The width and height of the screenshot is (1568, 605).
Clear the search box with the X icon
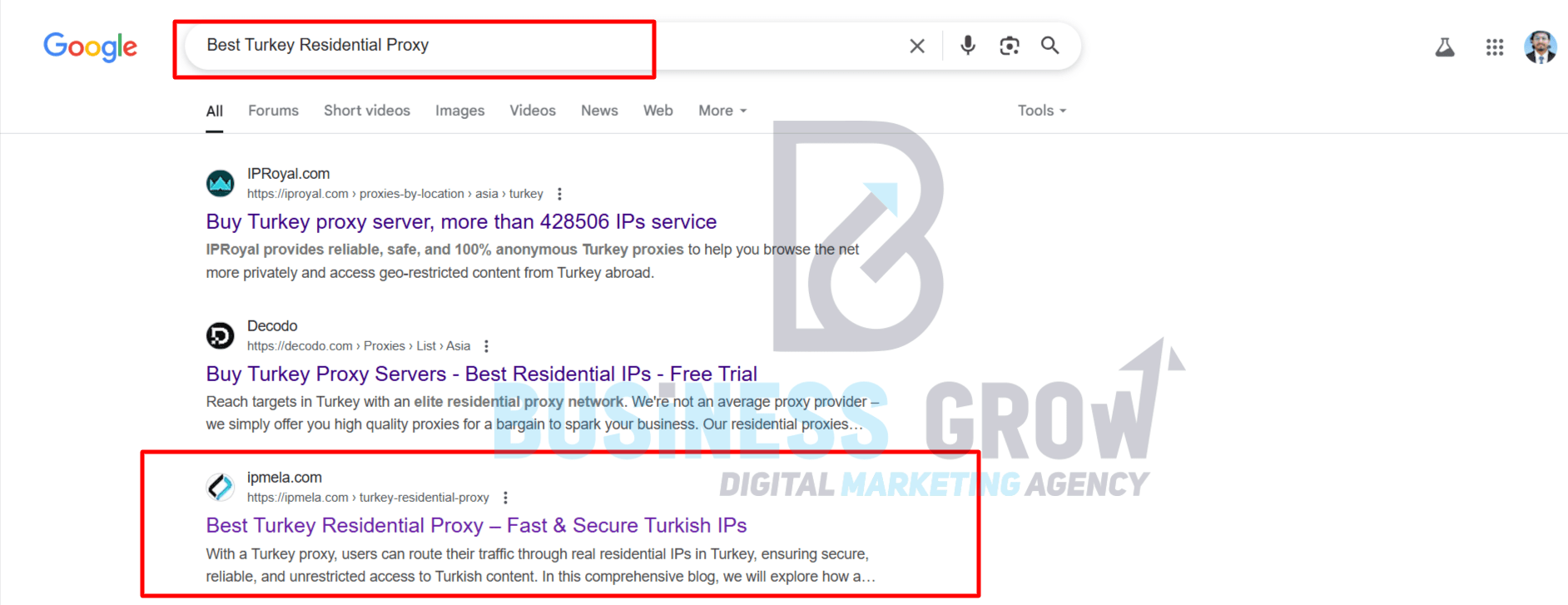(x=917, y=46)
